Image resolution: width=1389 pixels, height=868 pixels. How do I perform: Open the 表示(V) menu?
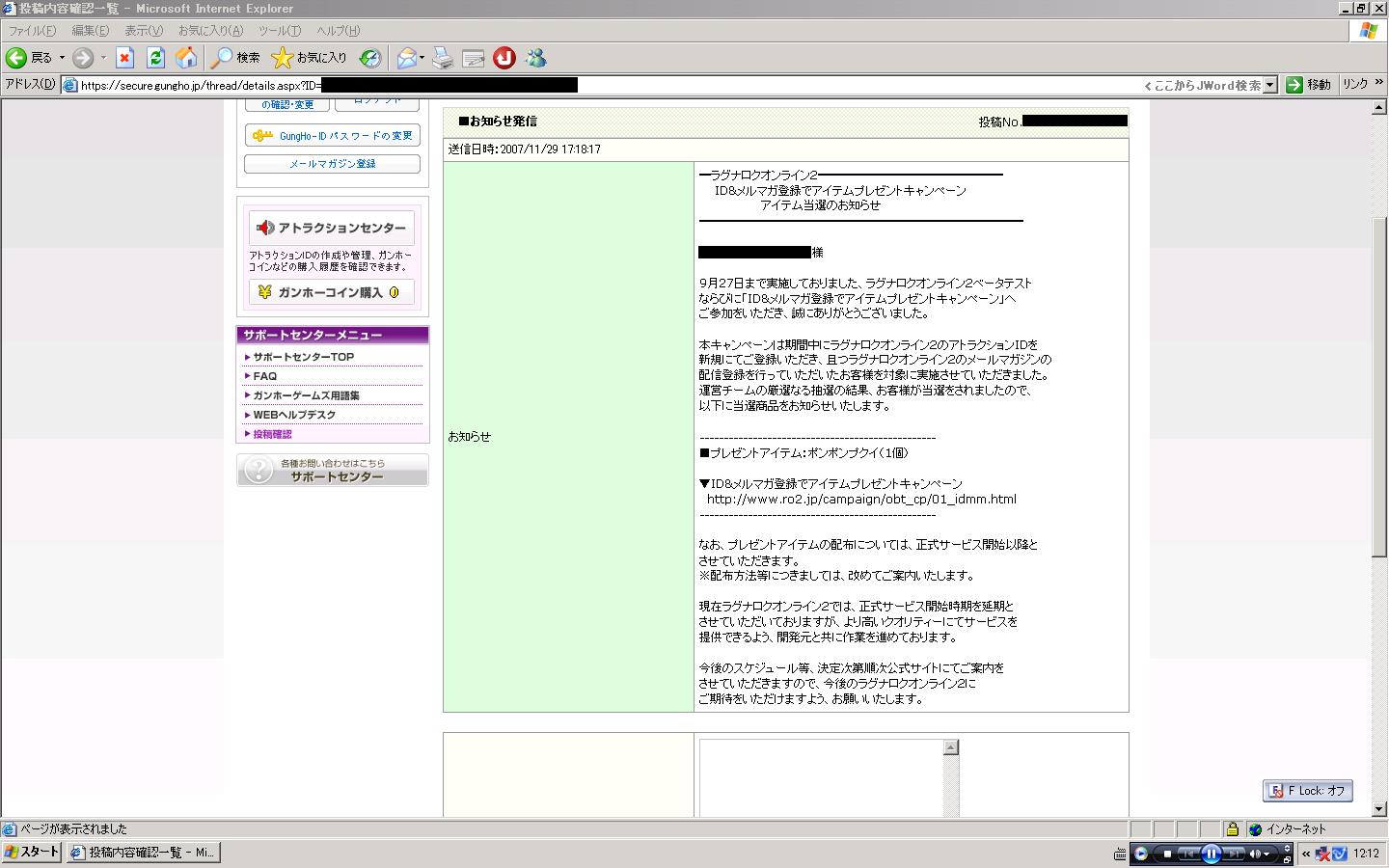point(144,31)
